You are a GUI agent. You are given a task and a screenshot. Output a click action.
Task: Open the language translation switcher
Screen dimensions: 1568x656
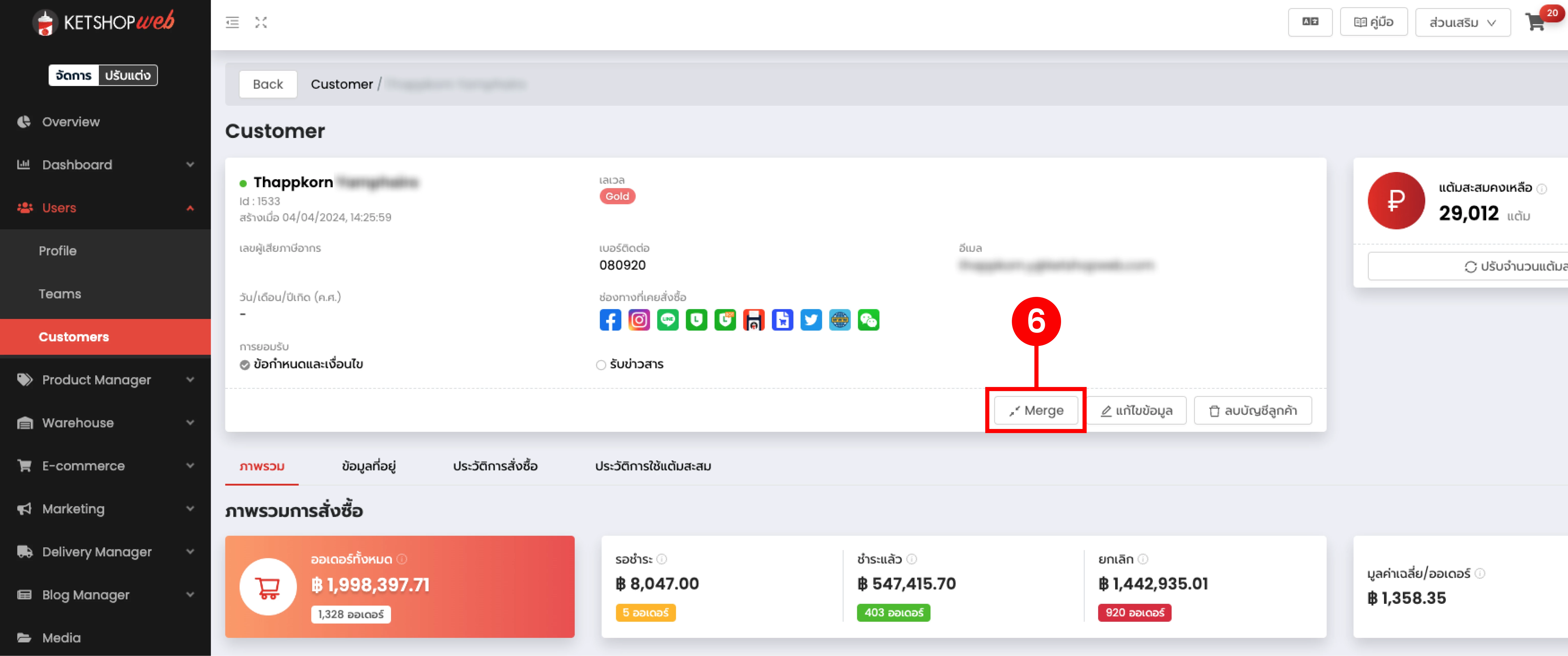click(x=1310, y=22)
